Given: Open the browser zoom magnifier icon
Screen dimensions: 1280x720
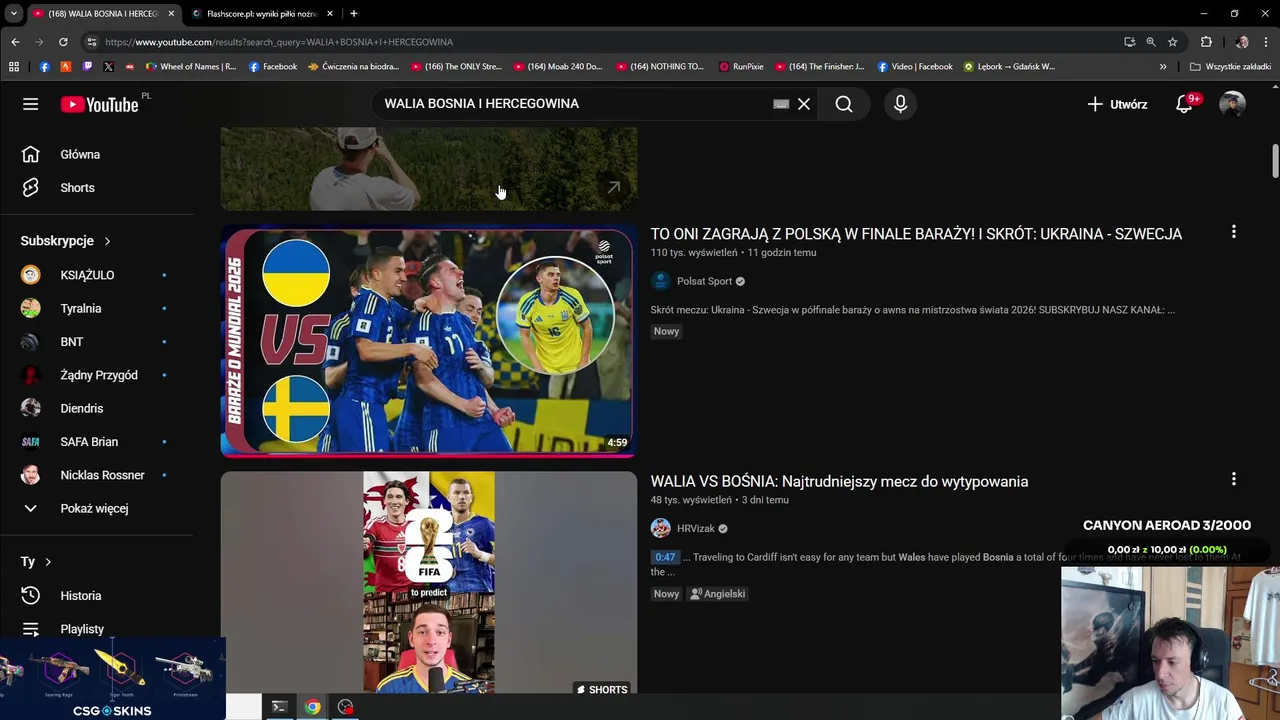Looking at the screenshot, I should coord(1151,42).
